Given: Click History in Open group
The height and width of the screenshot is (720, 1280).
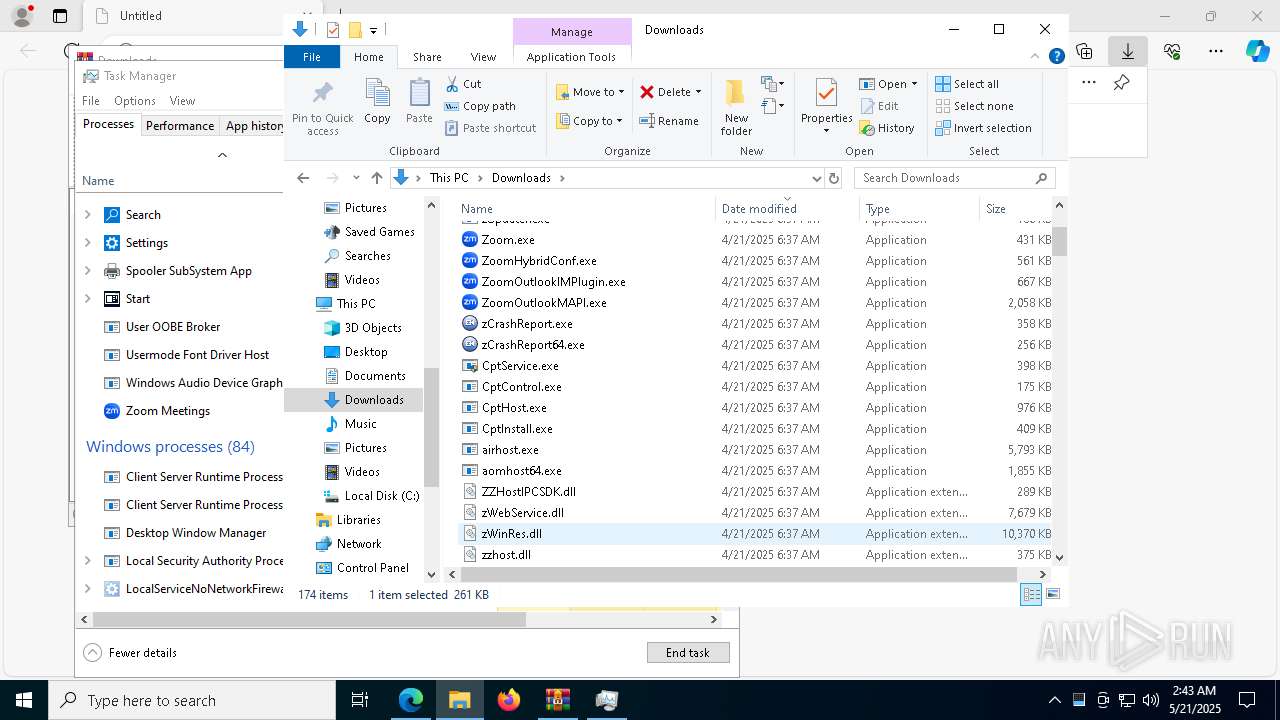Looking at the screenshot, I should click(887, 128).
